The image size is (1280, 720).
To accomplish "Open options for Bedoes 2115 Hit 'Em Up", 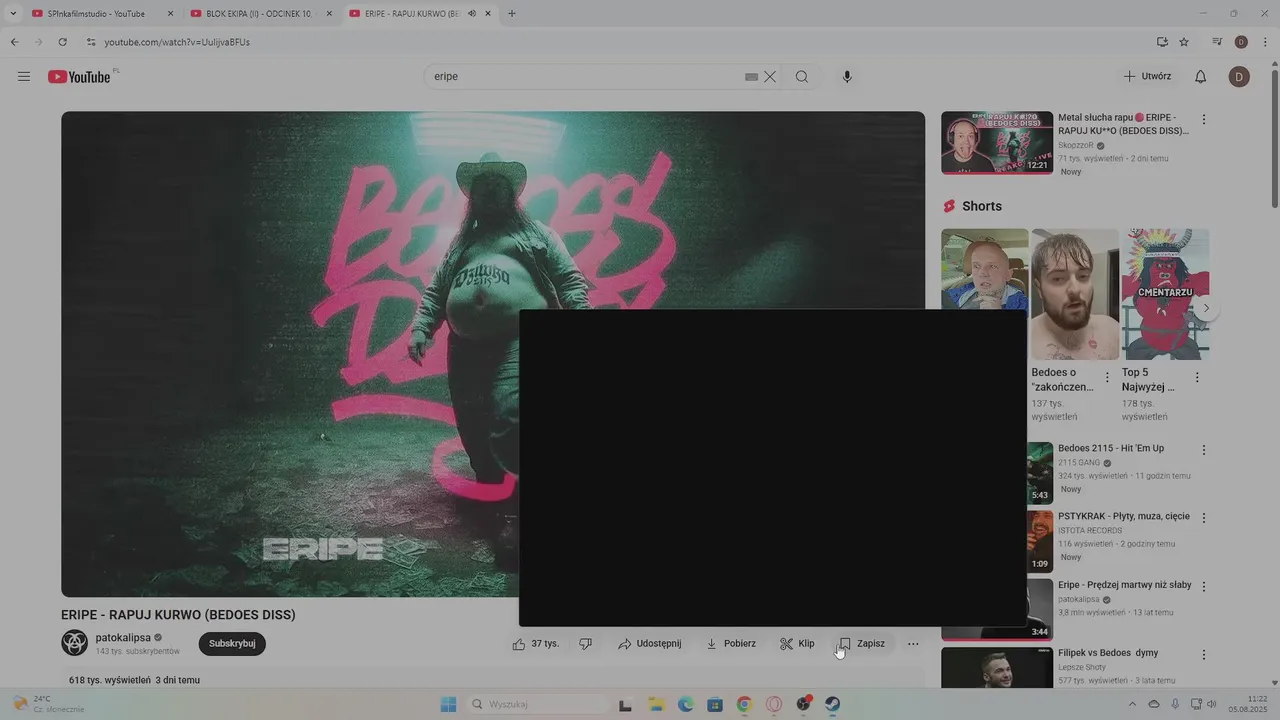I will pyautogui.click(x=1204, y=451).
